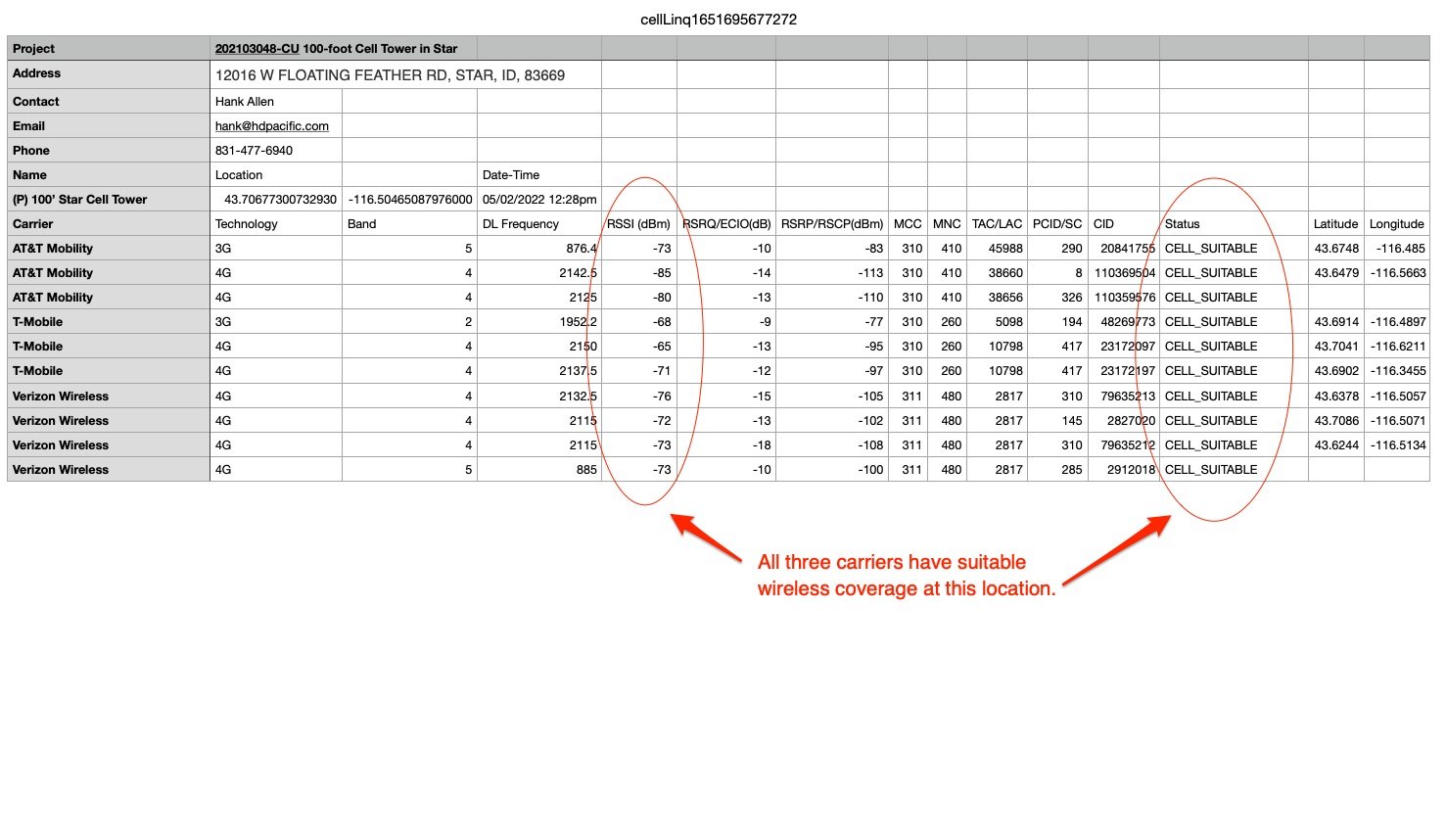The width and height of the screenshot is (1446, 840).
Task: Select RSSI value -68 cell
Action: click(639, 321)
